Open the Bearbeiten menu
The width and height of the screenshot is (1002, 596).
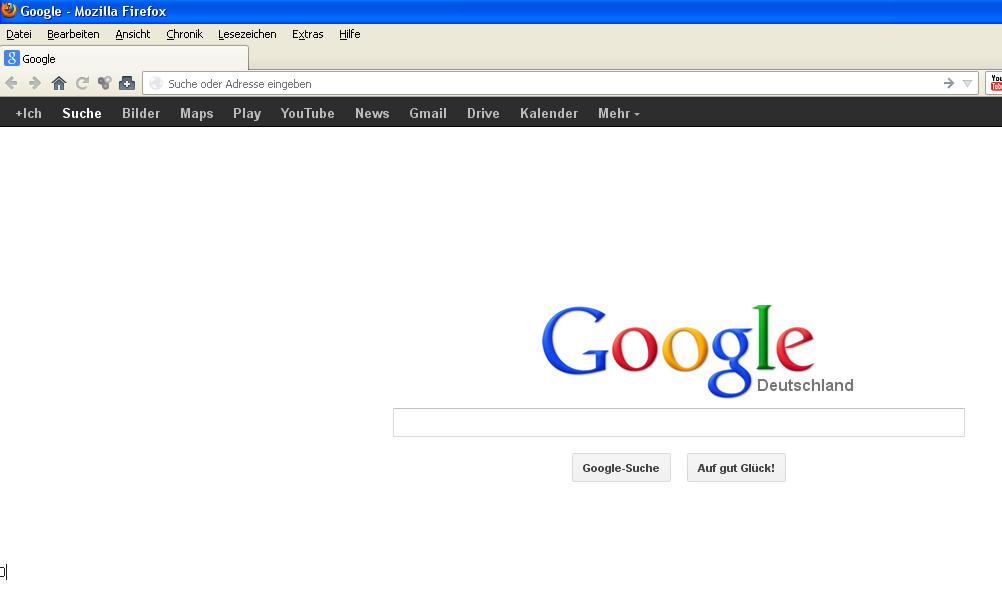(73, 34)
